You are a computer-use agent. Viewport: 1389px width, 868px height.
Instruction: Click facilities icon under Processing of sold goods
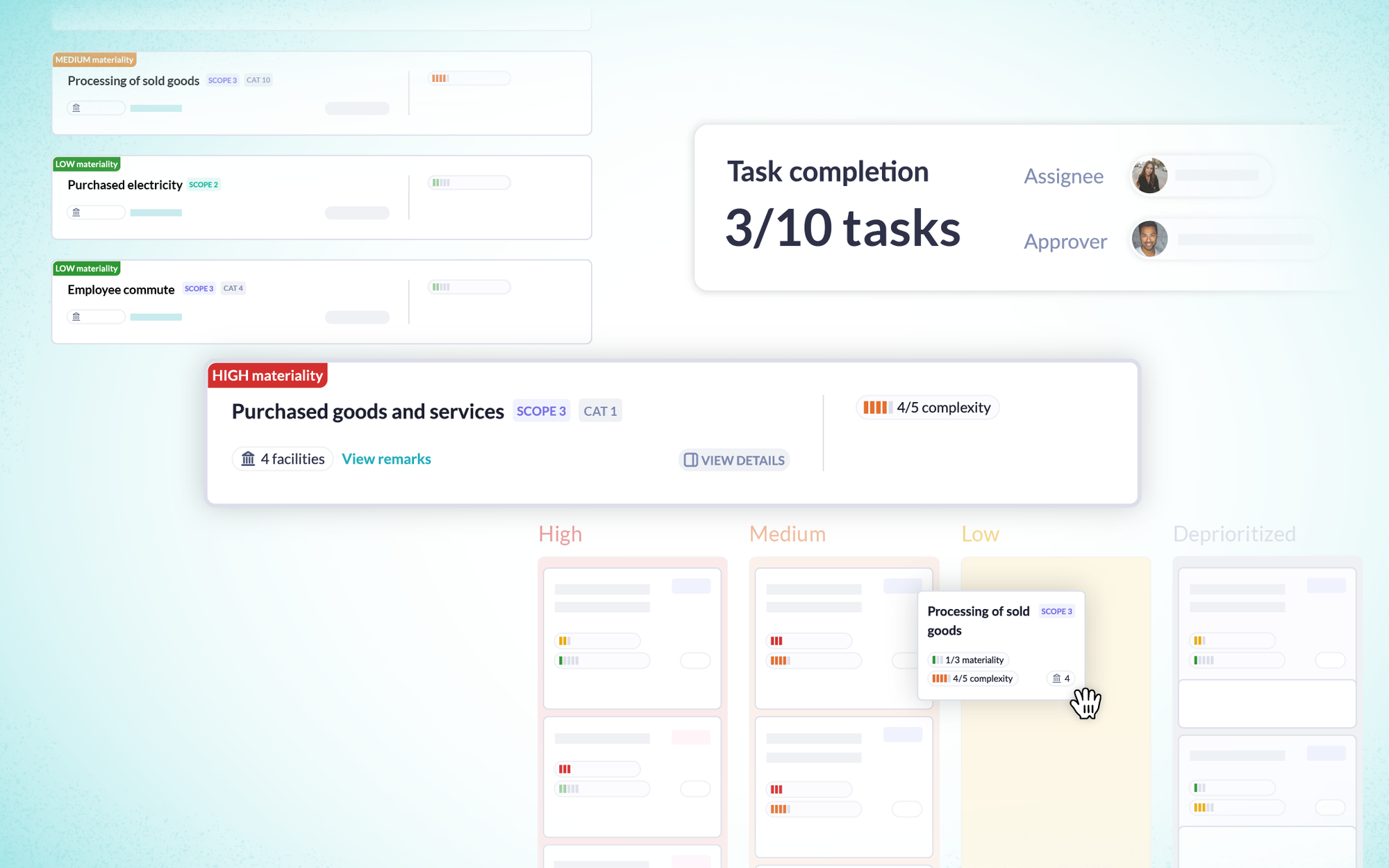click(x=76, y=108)
